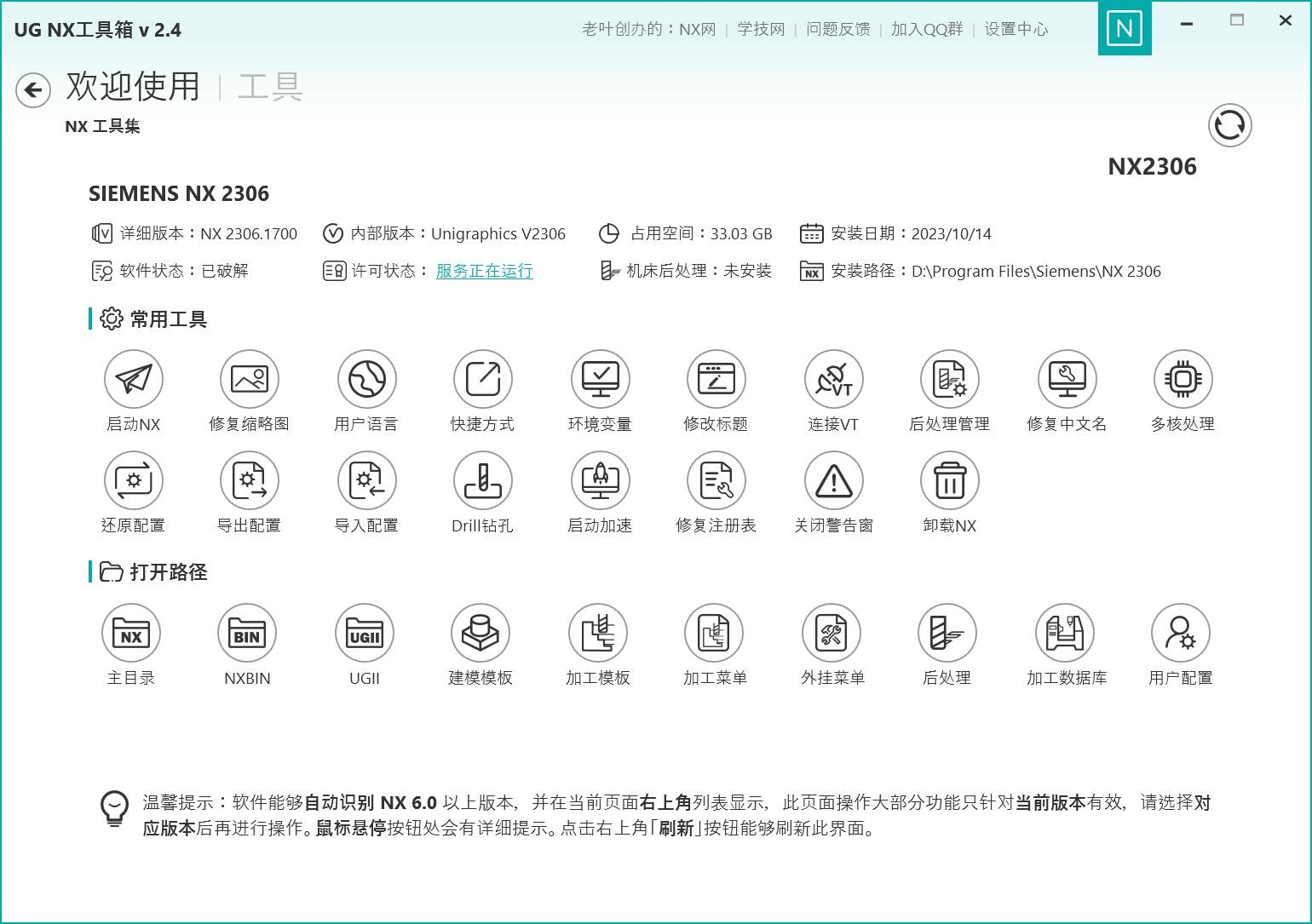Open the 建模模板 path icon

480,633
